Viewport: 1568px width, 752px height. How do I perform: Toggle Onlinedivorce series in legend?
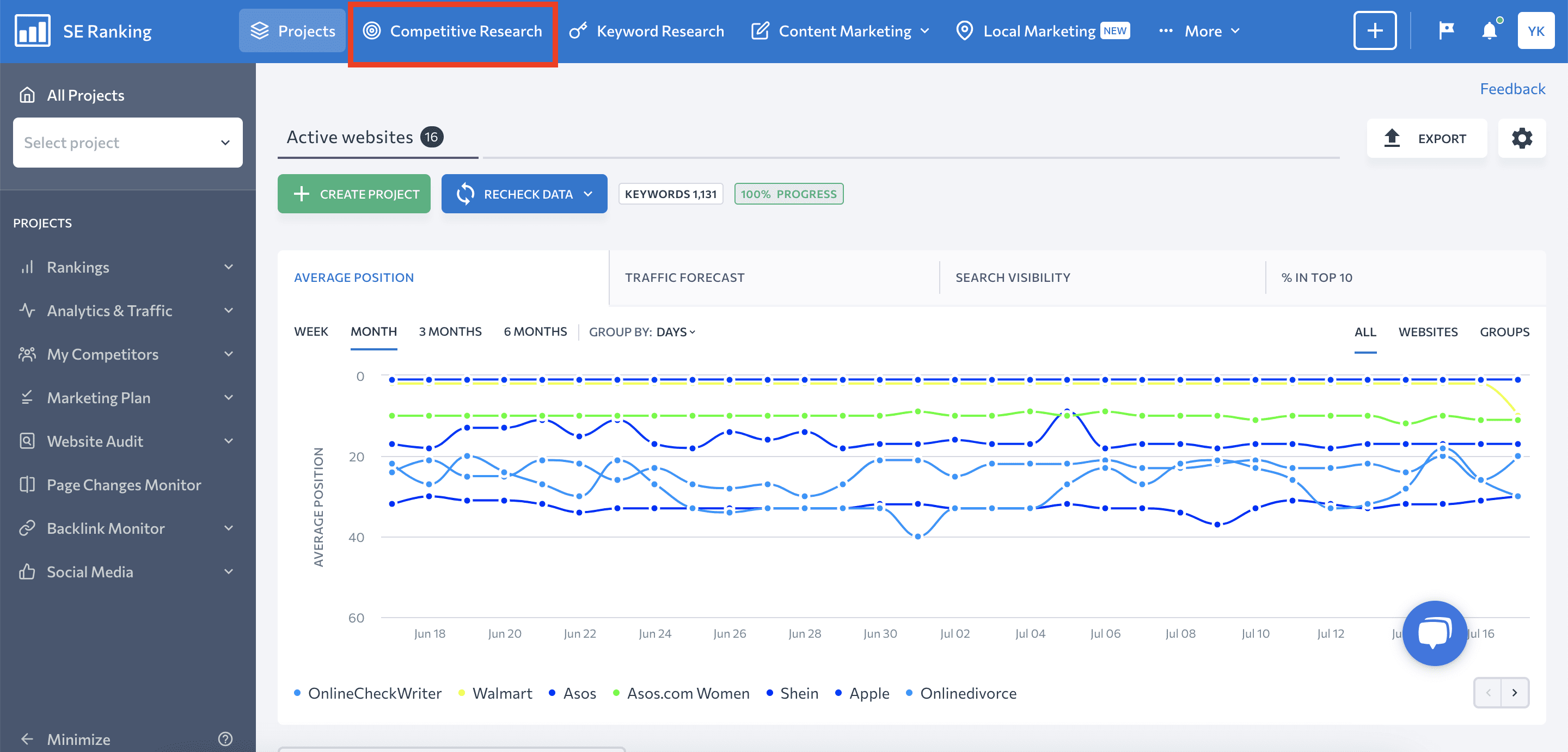tap(961, 693)
